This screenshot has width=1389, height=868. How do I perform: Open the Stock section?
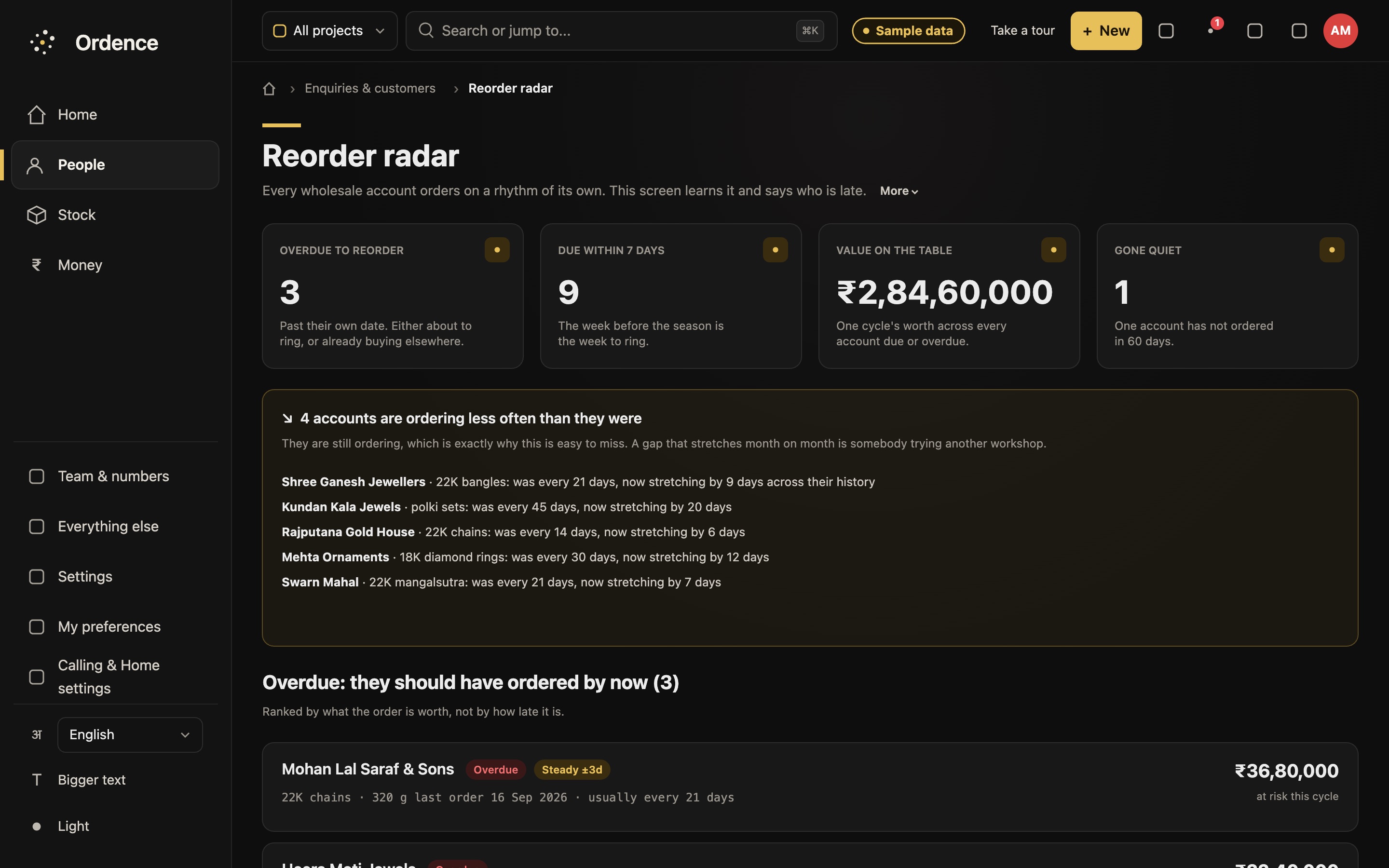pos(115,215)
